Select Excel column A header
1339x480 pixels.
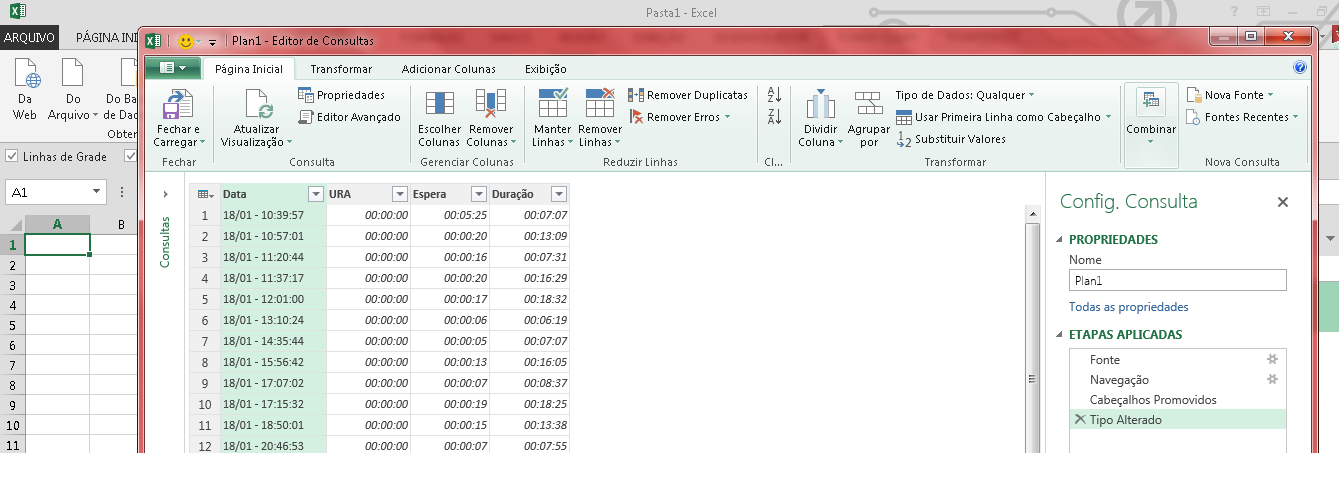click(58, 224)
